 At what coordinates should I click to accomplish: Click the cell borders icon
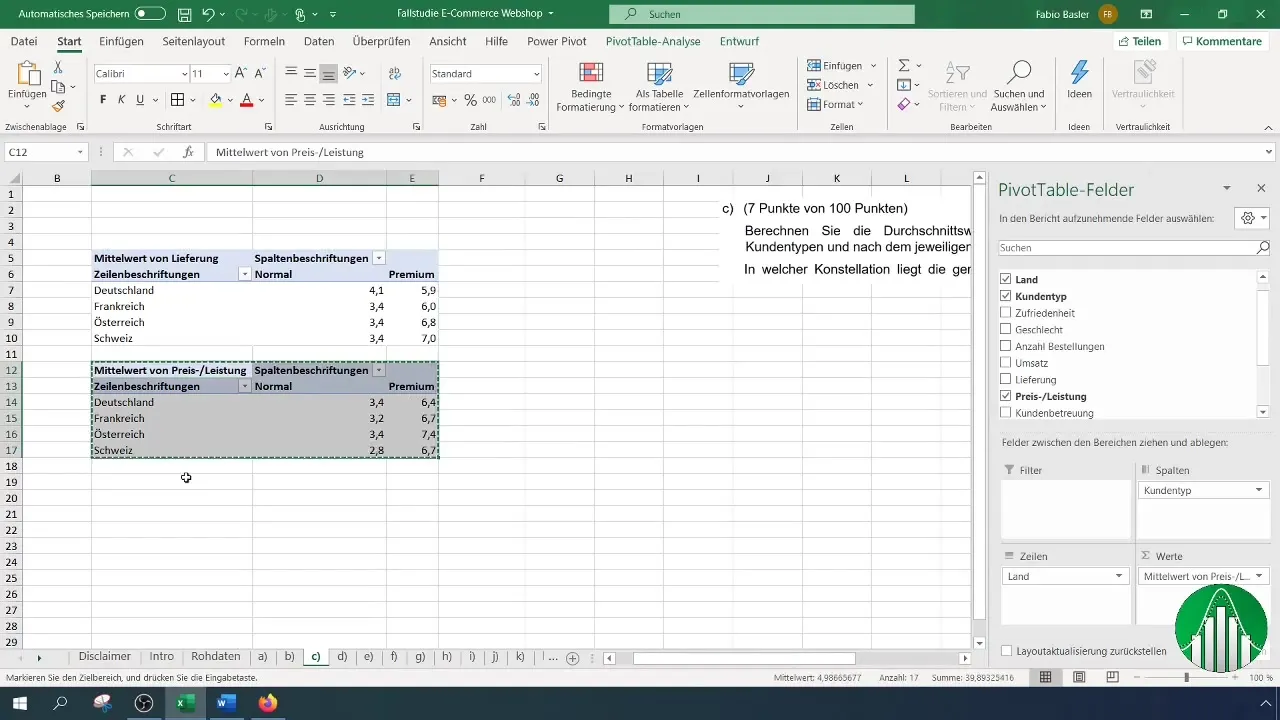pyautogui.click(x=177, y=100)
